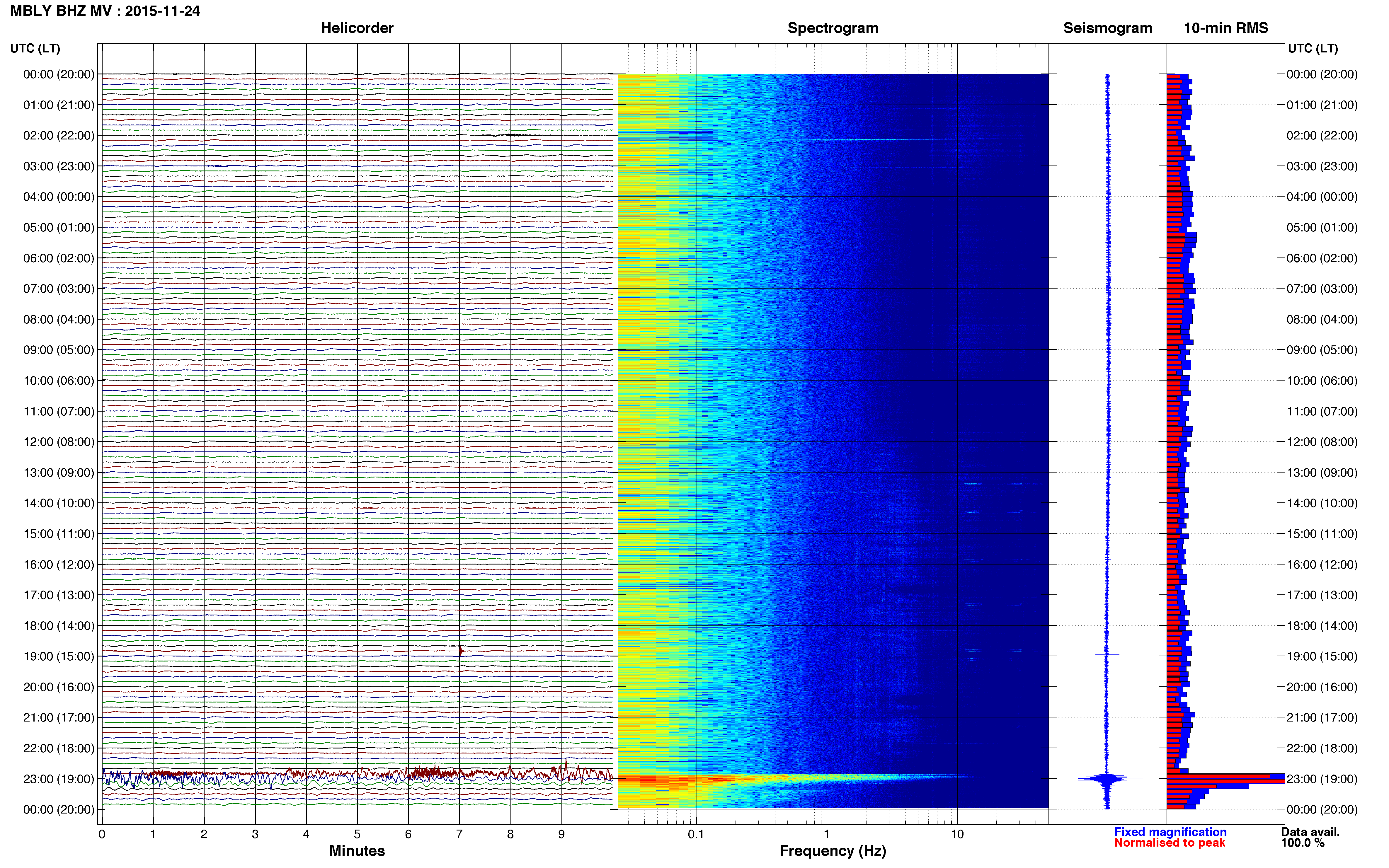
Task: Click the 'Minutes' x-axis label
Action: pos(357,851)
